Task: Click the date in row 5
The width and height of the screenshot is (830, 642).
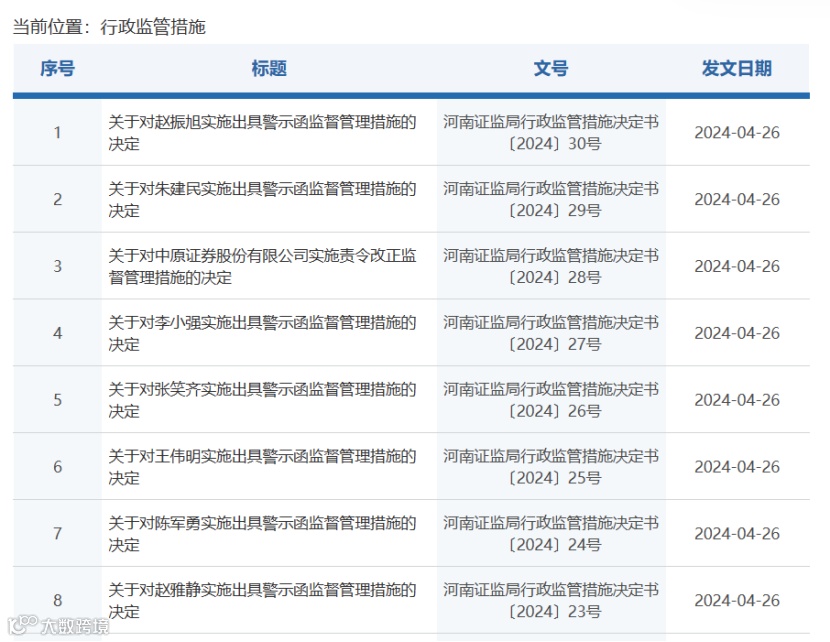Action: (737, 400)
